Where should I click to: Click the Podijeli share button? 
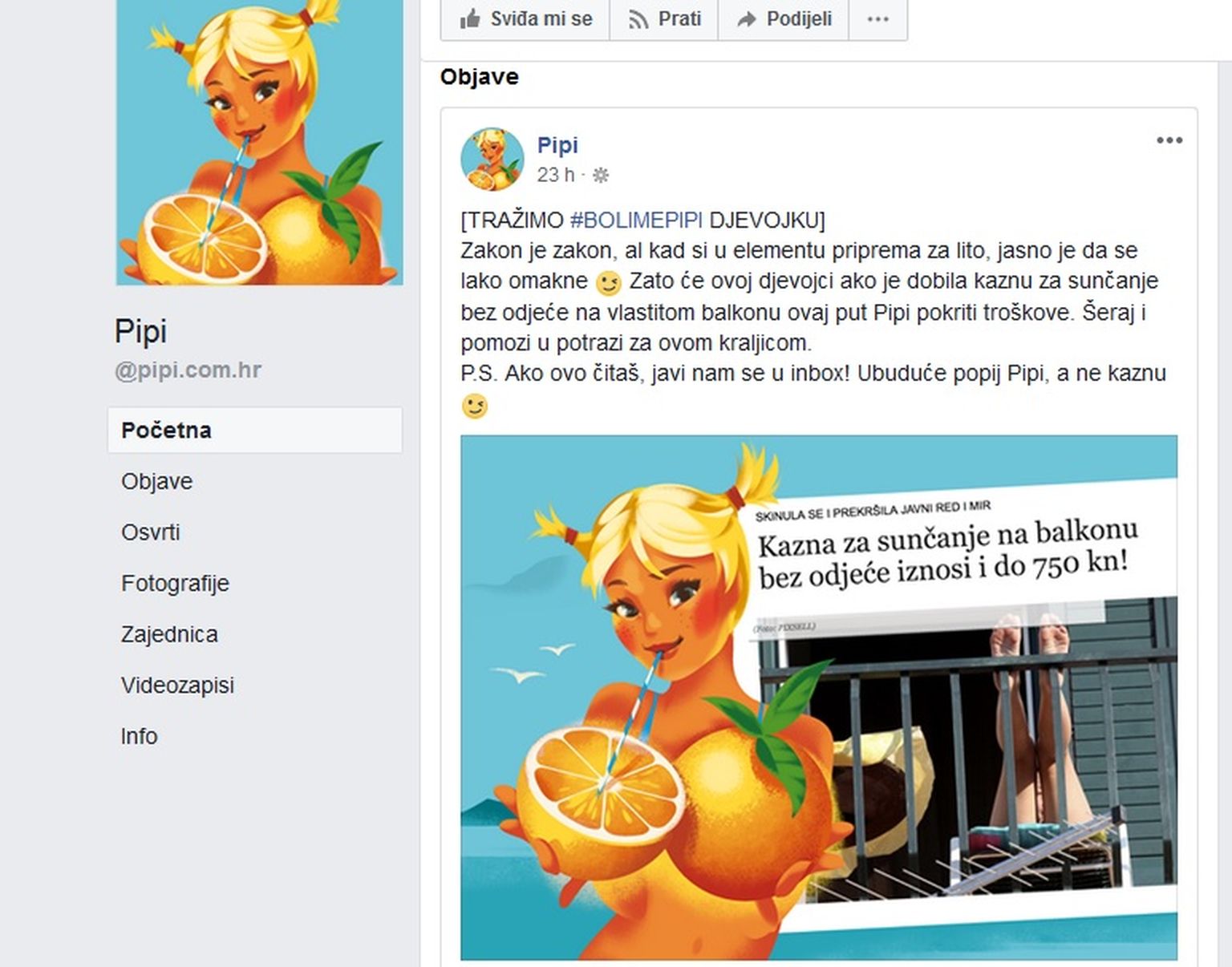[784, 19]
